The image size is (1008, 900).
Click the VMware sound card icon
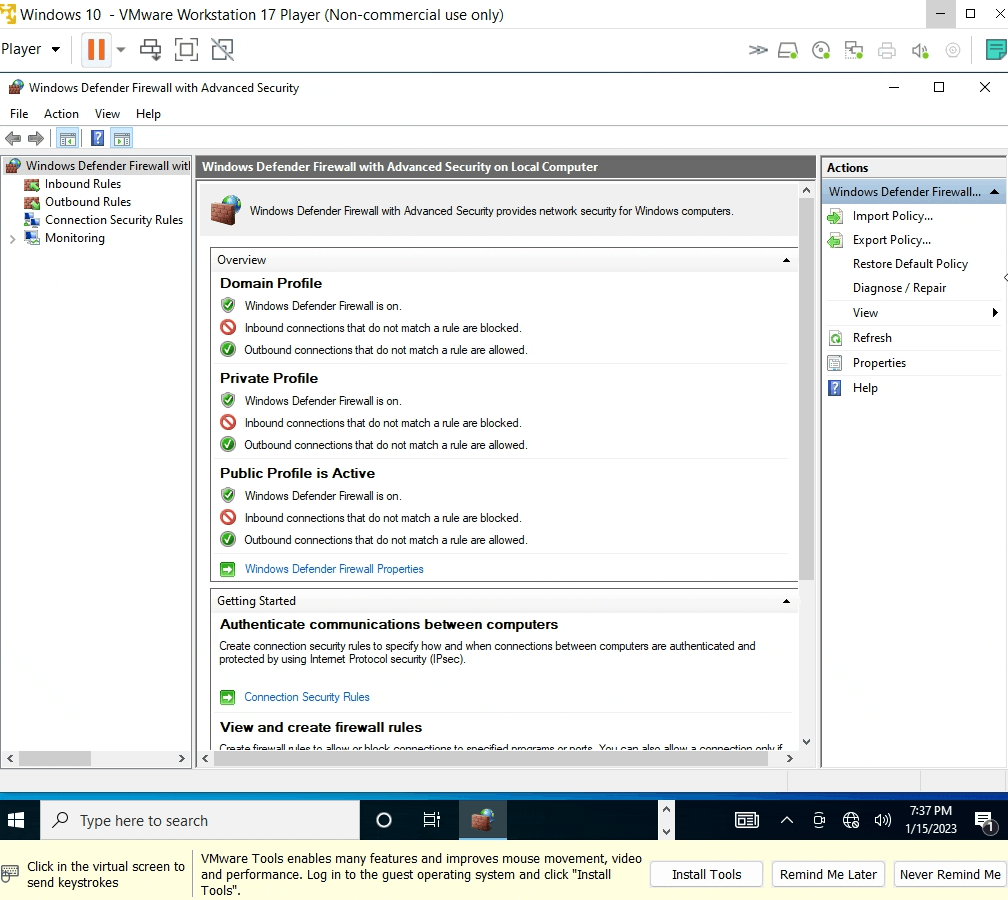[920, 50]
